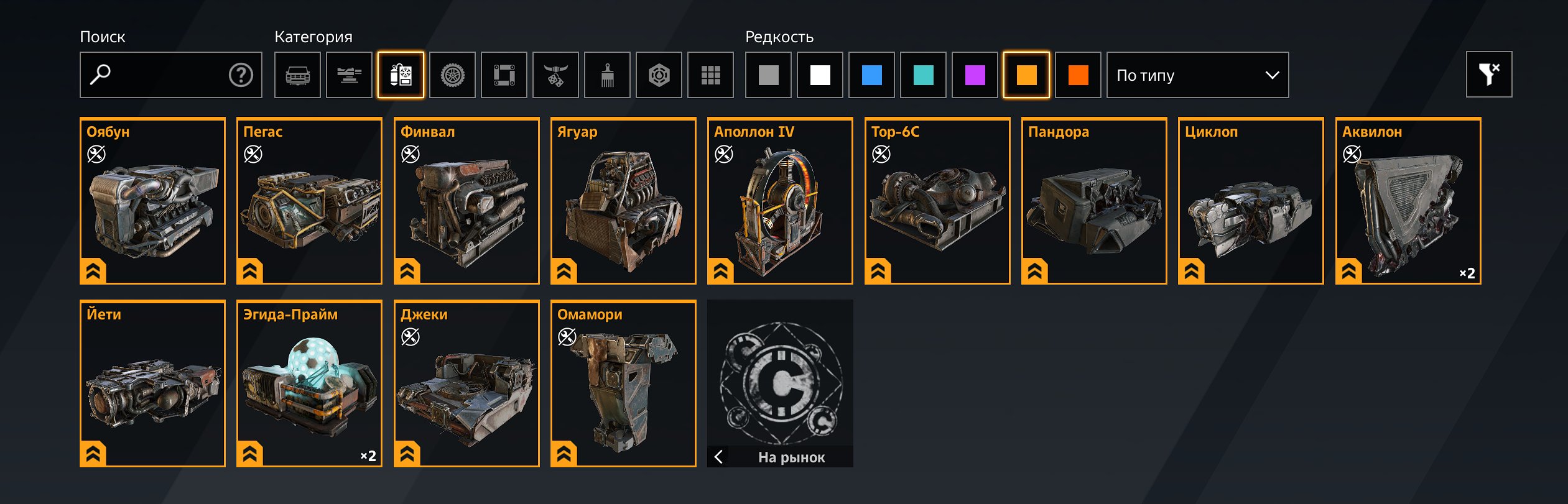The image size is (1568, 504).
Task: Select the decor horns category icon
Action: (555, 75)
